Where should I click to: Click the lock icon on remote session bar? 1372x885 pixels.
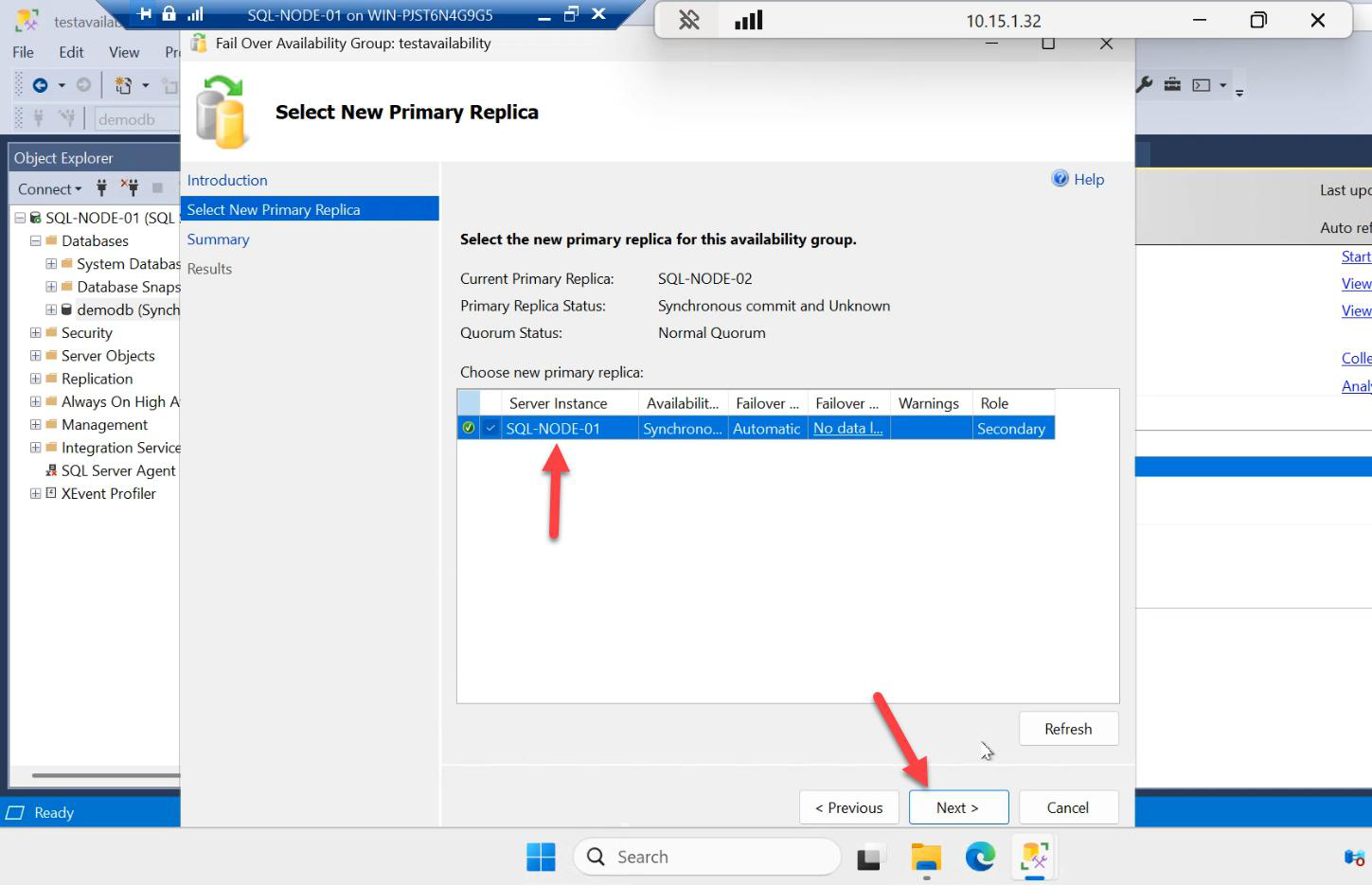coord(169,13)
